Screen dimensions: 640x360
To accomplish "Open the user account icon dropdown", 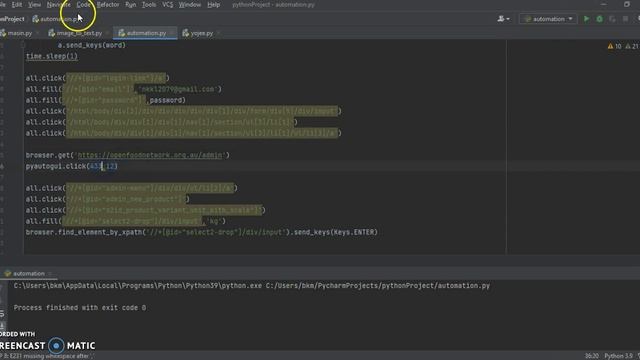I will pos(503,19).
